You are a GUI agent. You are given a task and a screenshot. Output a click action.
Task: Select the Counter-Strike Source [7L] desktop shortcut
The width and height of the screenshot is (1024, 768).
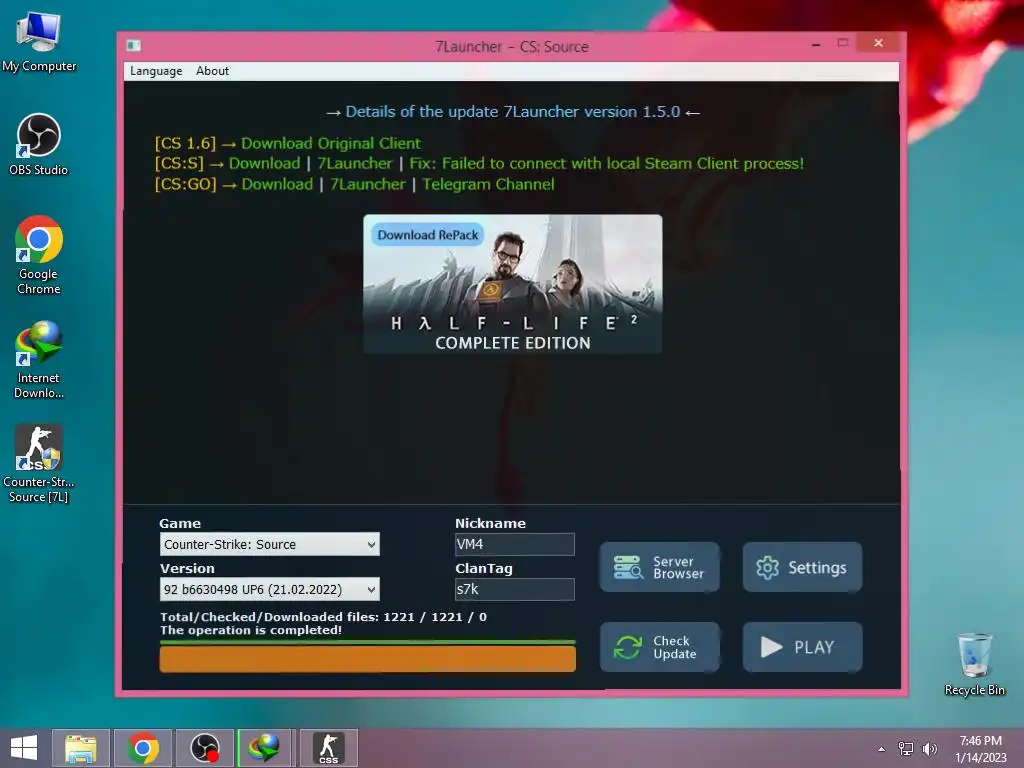(x=39, y=463)
